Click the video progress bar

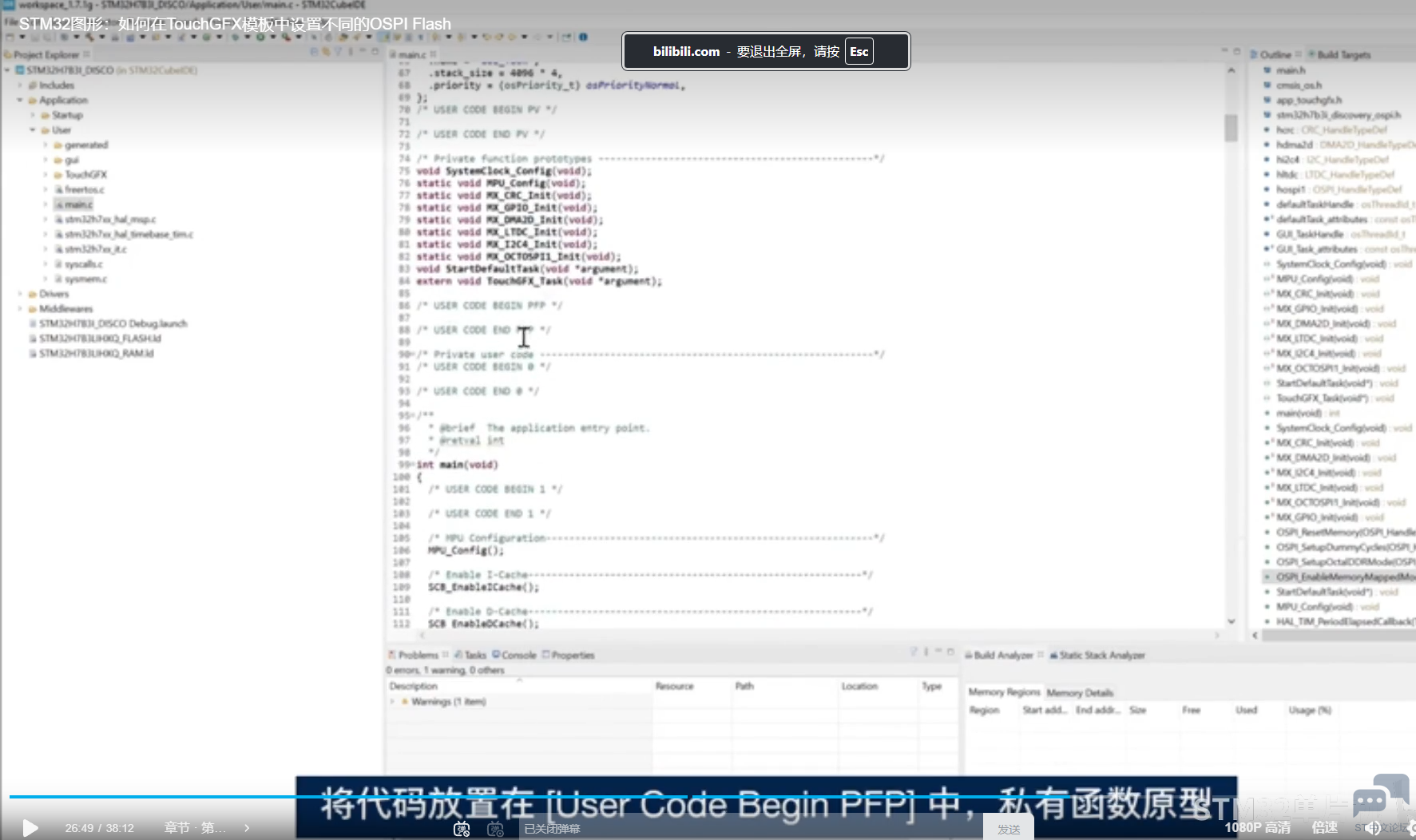click(x=708, y=796)
